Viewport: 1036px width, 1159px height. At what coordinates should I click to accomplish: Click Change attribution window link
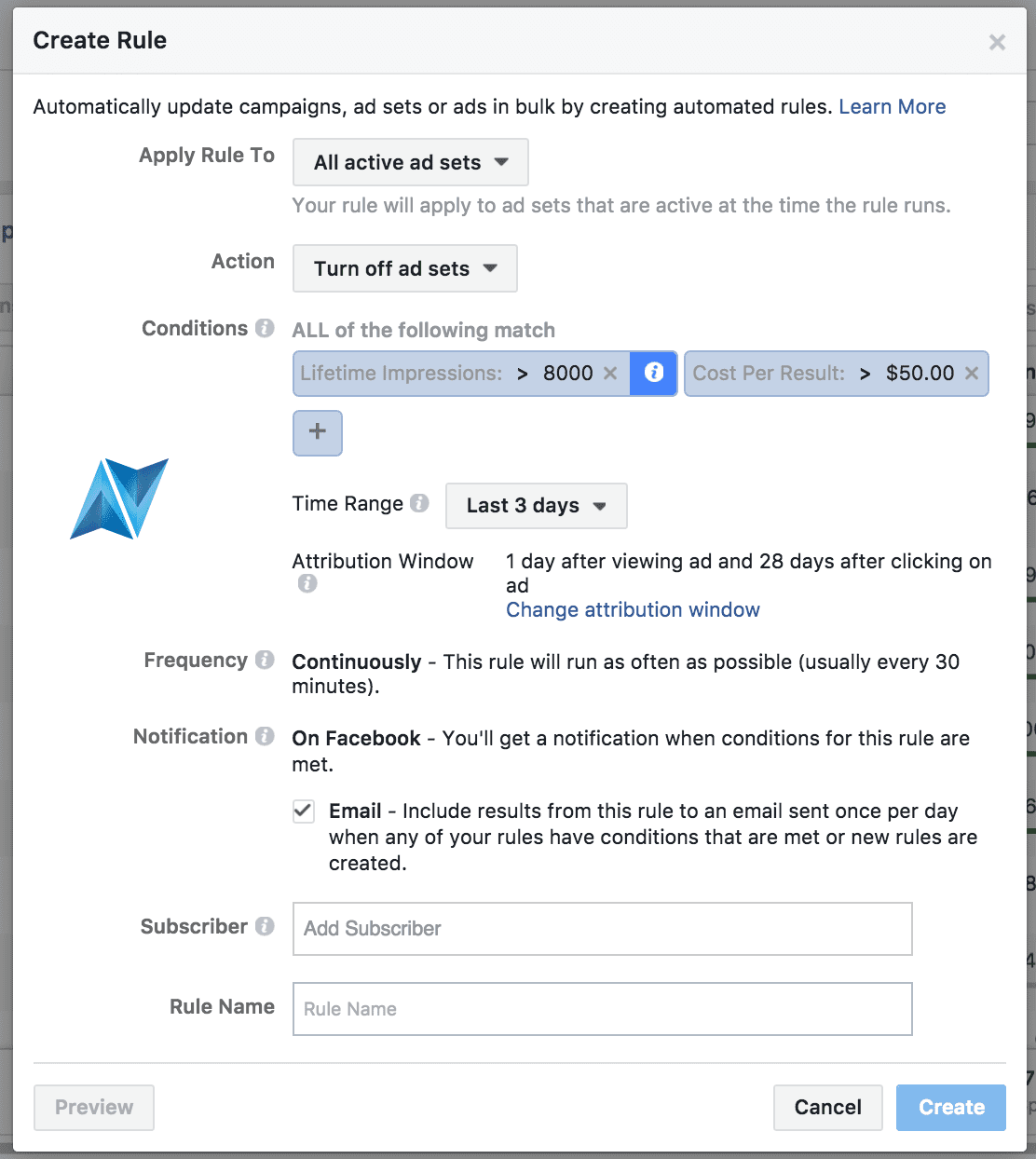point(633,609)
